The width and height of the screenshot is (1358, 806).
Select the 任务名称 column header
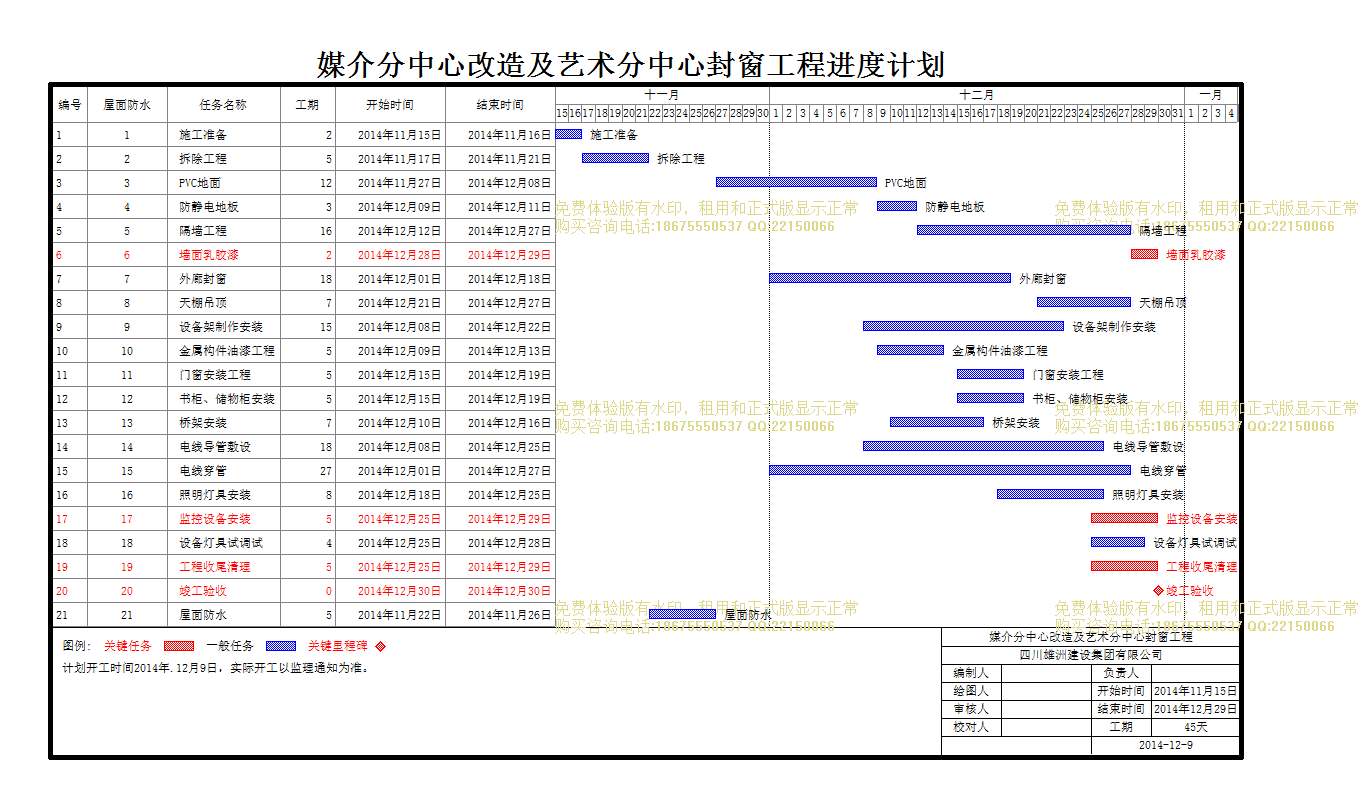[x=224, y=104]
